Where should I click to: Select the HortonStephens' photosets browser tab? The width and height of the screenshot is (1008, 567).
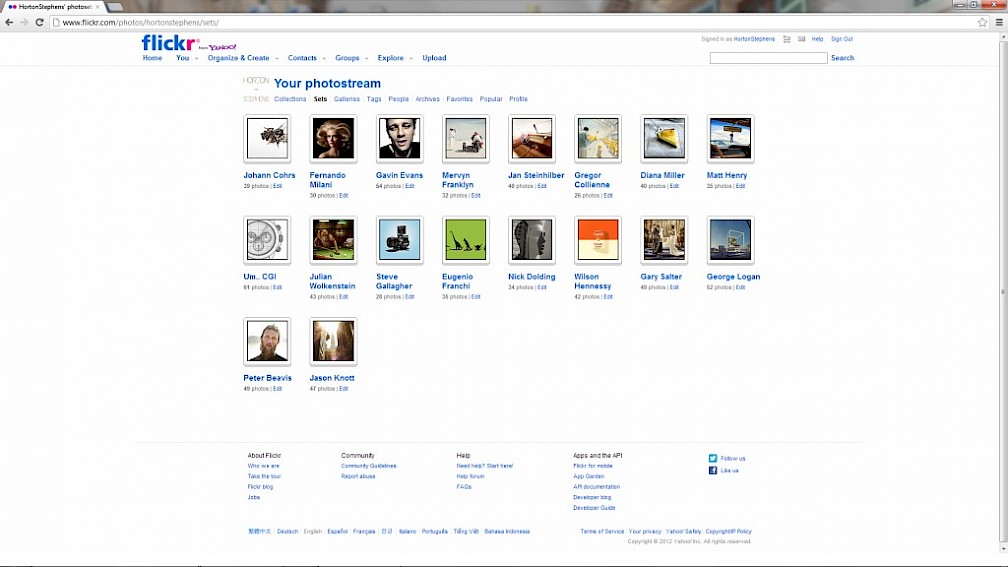pyautogui.click(x=54, y=6)
